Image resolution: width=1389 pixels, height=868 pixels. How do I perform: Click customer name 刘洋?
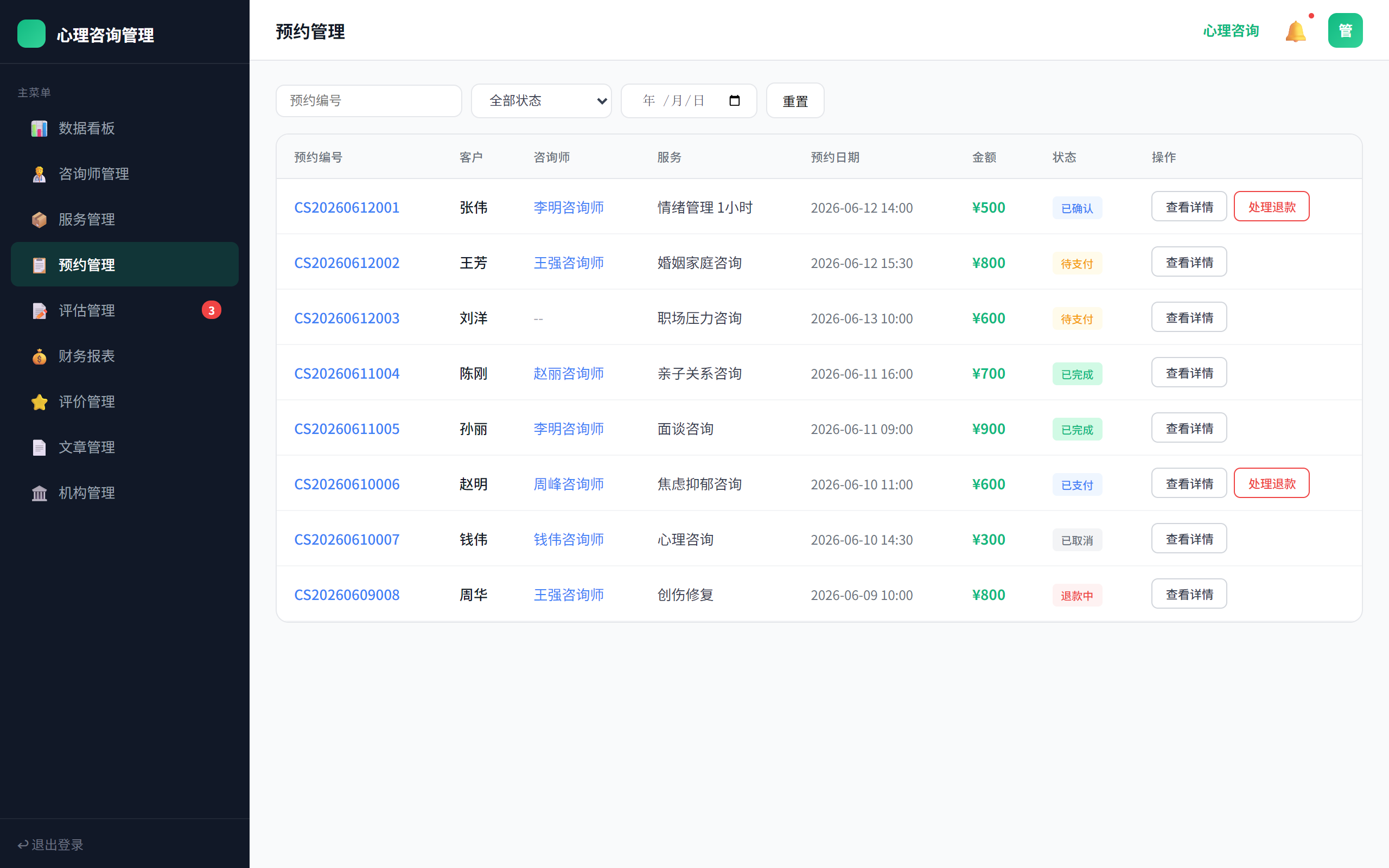473,318
